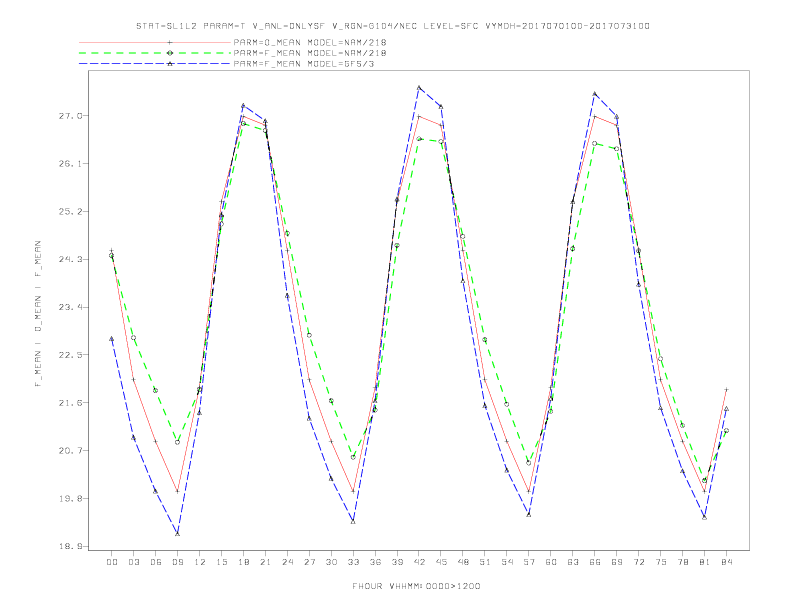Click the x-axis forecast hour label 51
This screenshot has width=792, height=612.
click(485, 562)
